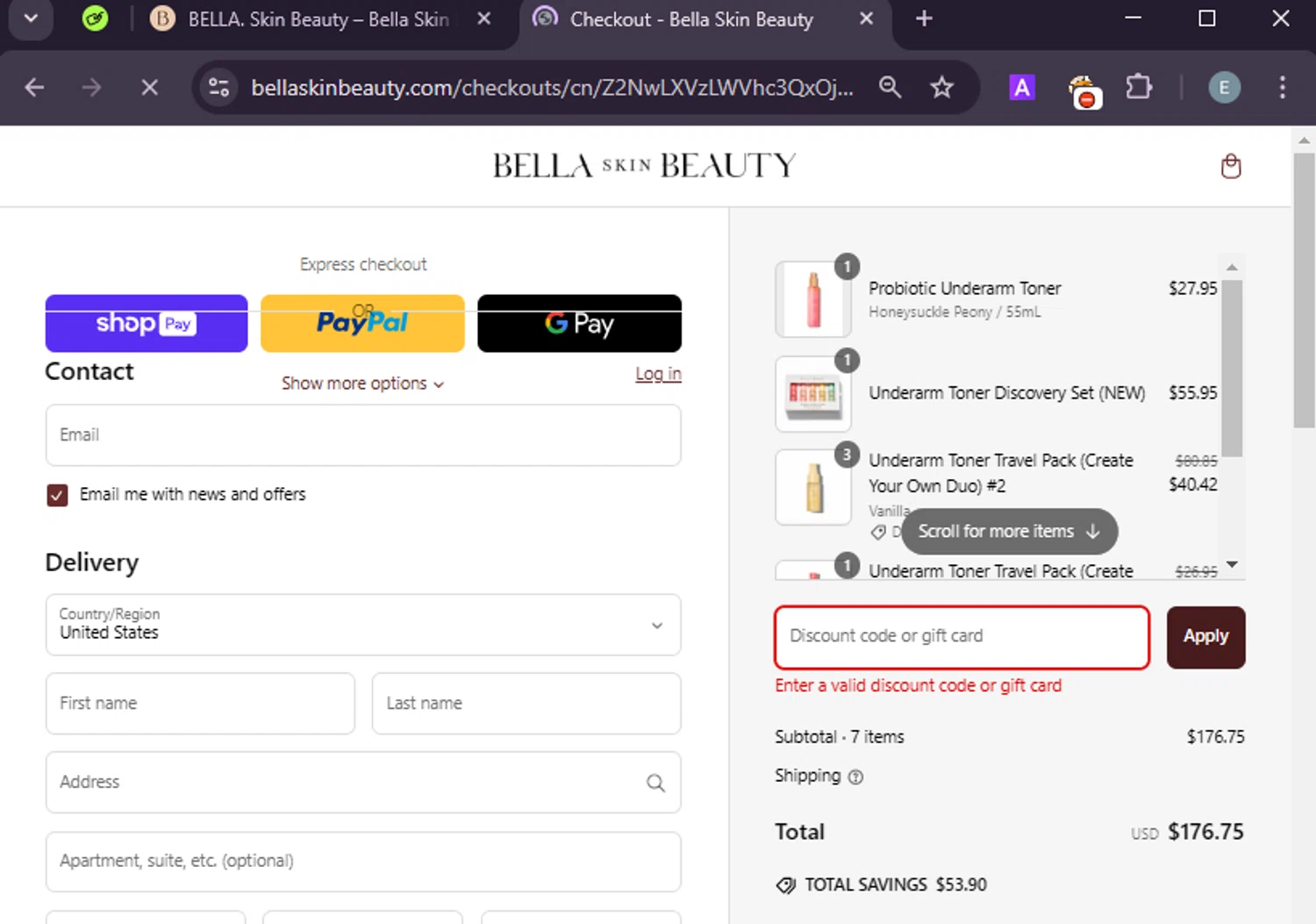Click Scroll for more items button
1316x924 pixels.
(x=1009, y=532)
